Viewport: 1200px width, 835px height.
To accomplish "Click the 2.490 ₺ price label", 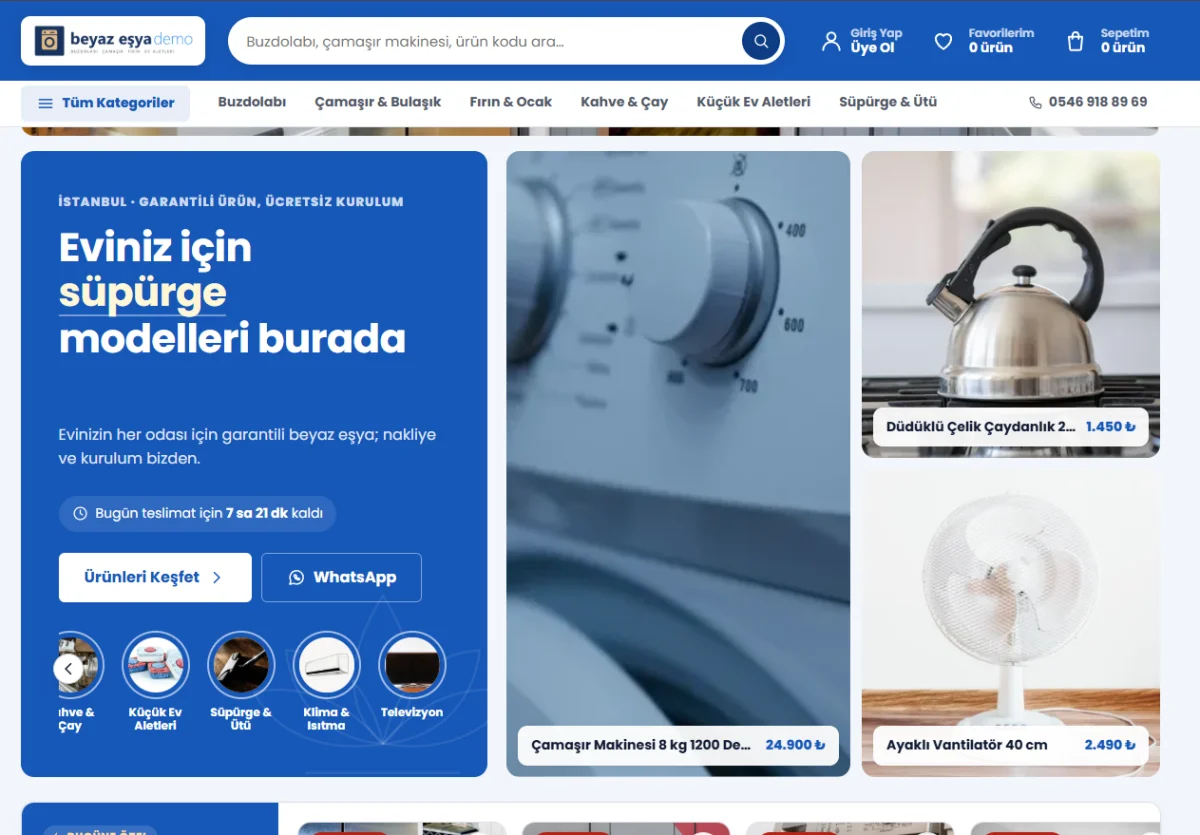I will click(1110, 745).
